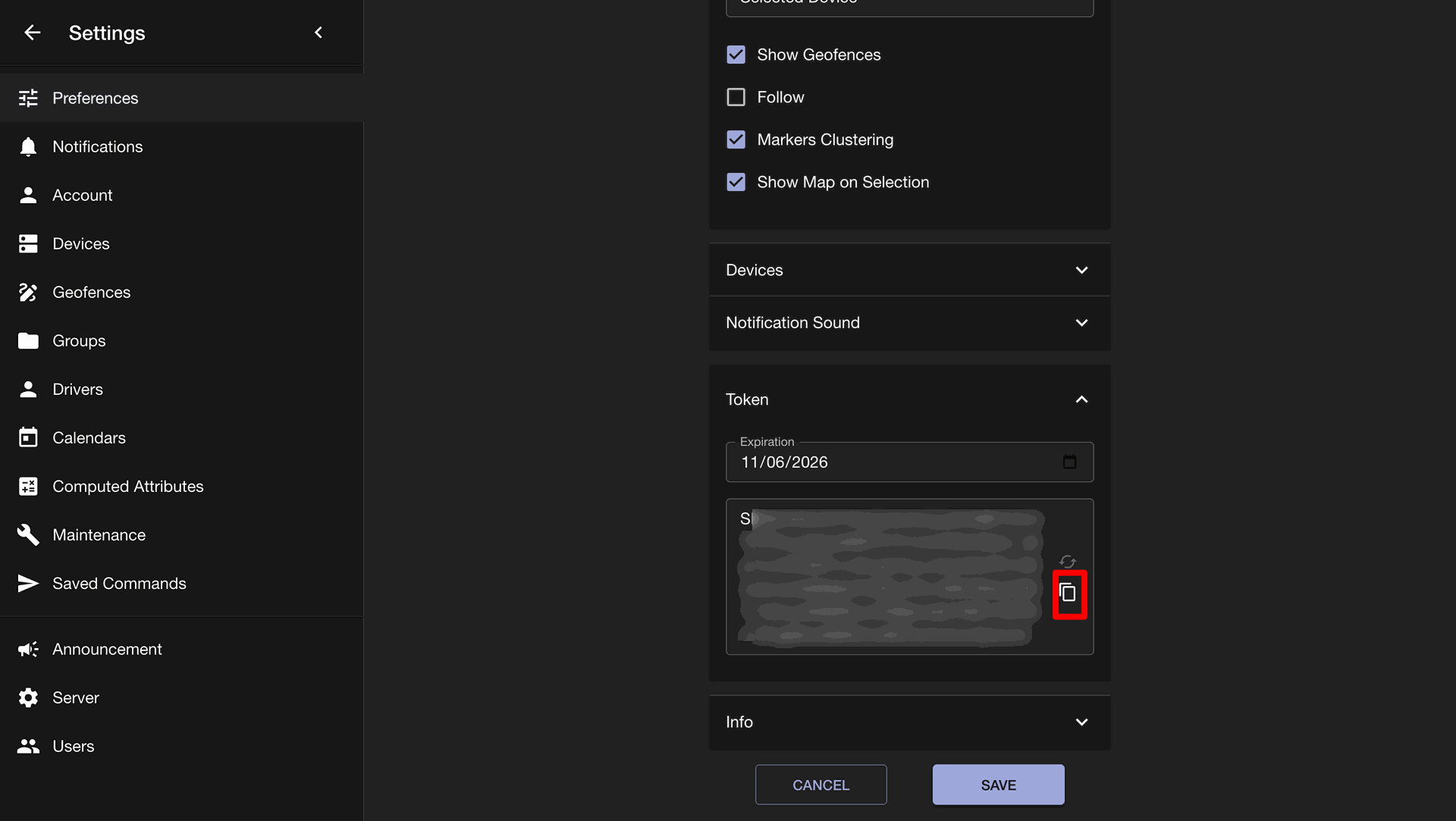This screenshot has width=1456, height=821.
Task: Click the Drivers person icon
Action: pos(28,389)
